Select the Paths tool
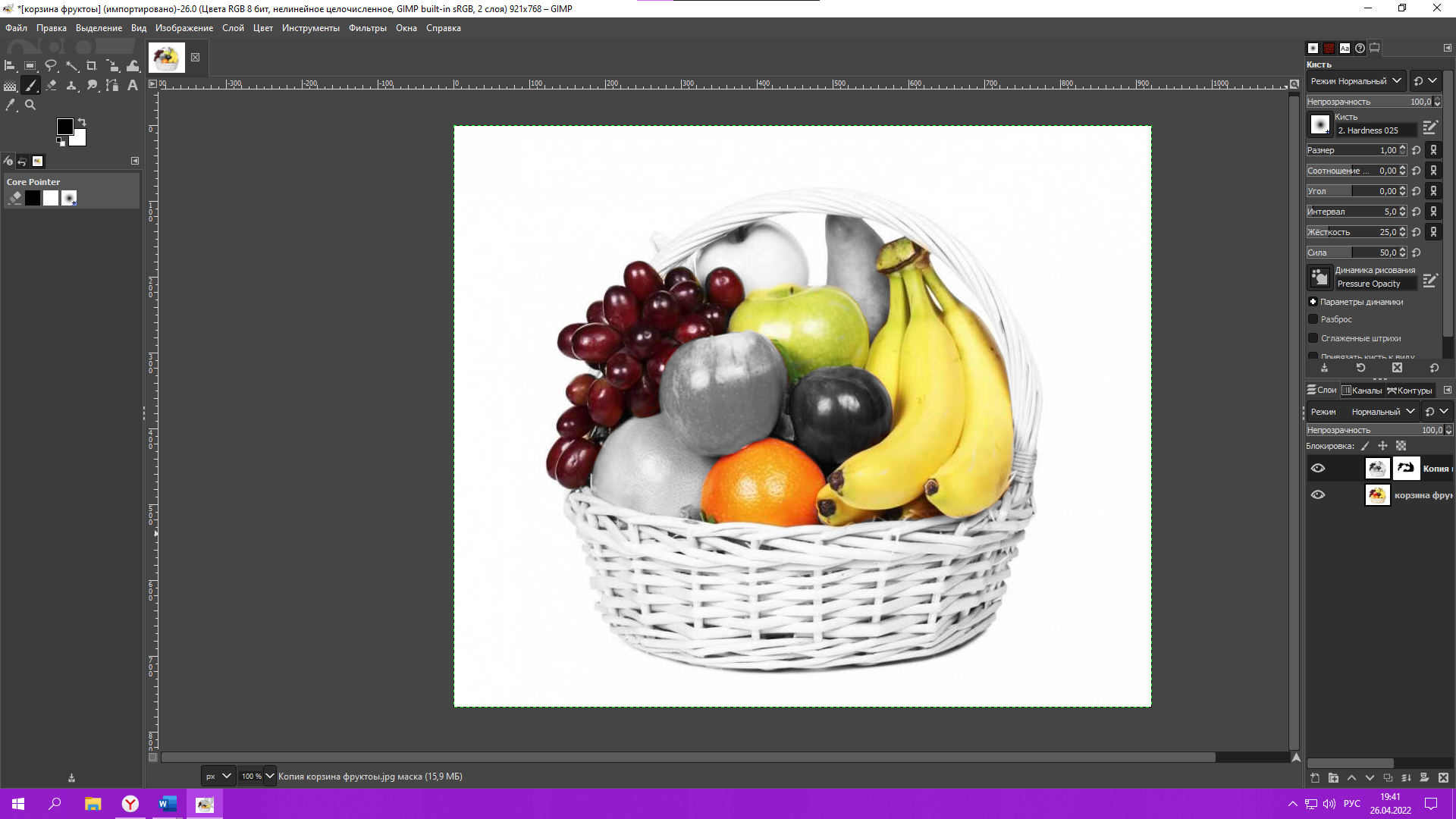The height and width of the screenshot is (819, 1456). tap(112, 86)
